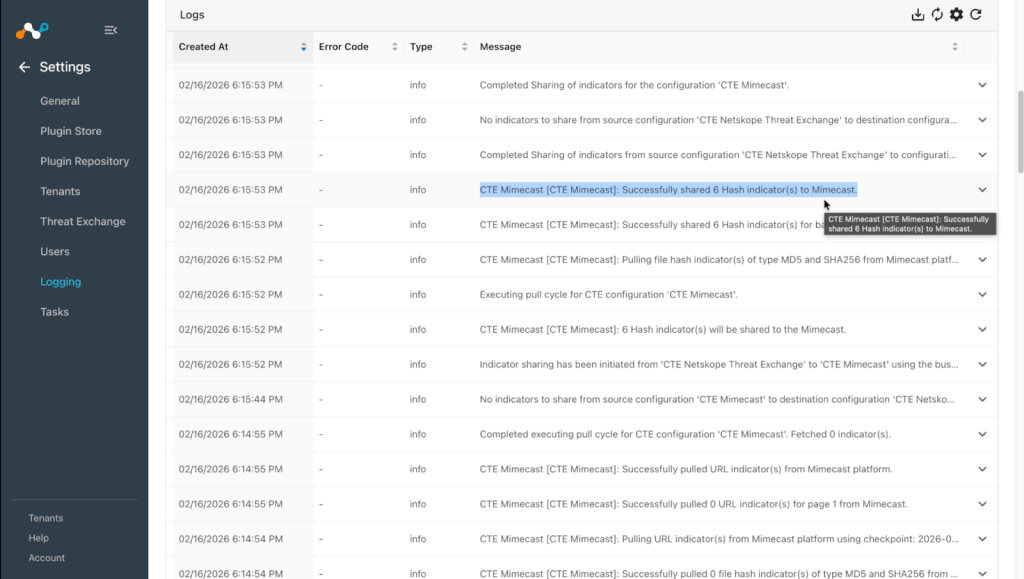Click the Netskope logo icon
Screen dimensions: 1024x579
(x=32, y=30)
